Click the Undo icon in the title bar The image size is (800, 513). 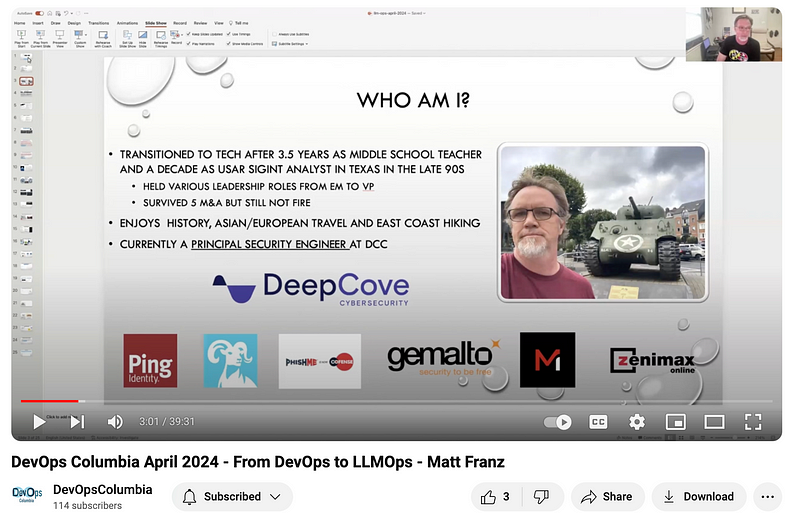point(66,13)
